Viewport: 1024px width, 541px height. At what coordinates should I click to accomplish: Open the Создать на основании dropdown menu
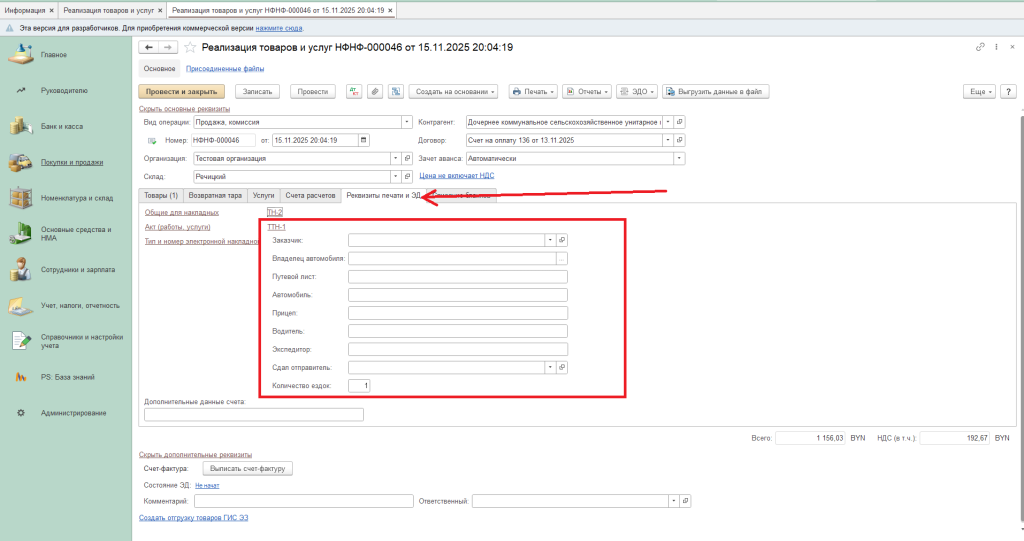(x=455, y=91)
